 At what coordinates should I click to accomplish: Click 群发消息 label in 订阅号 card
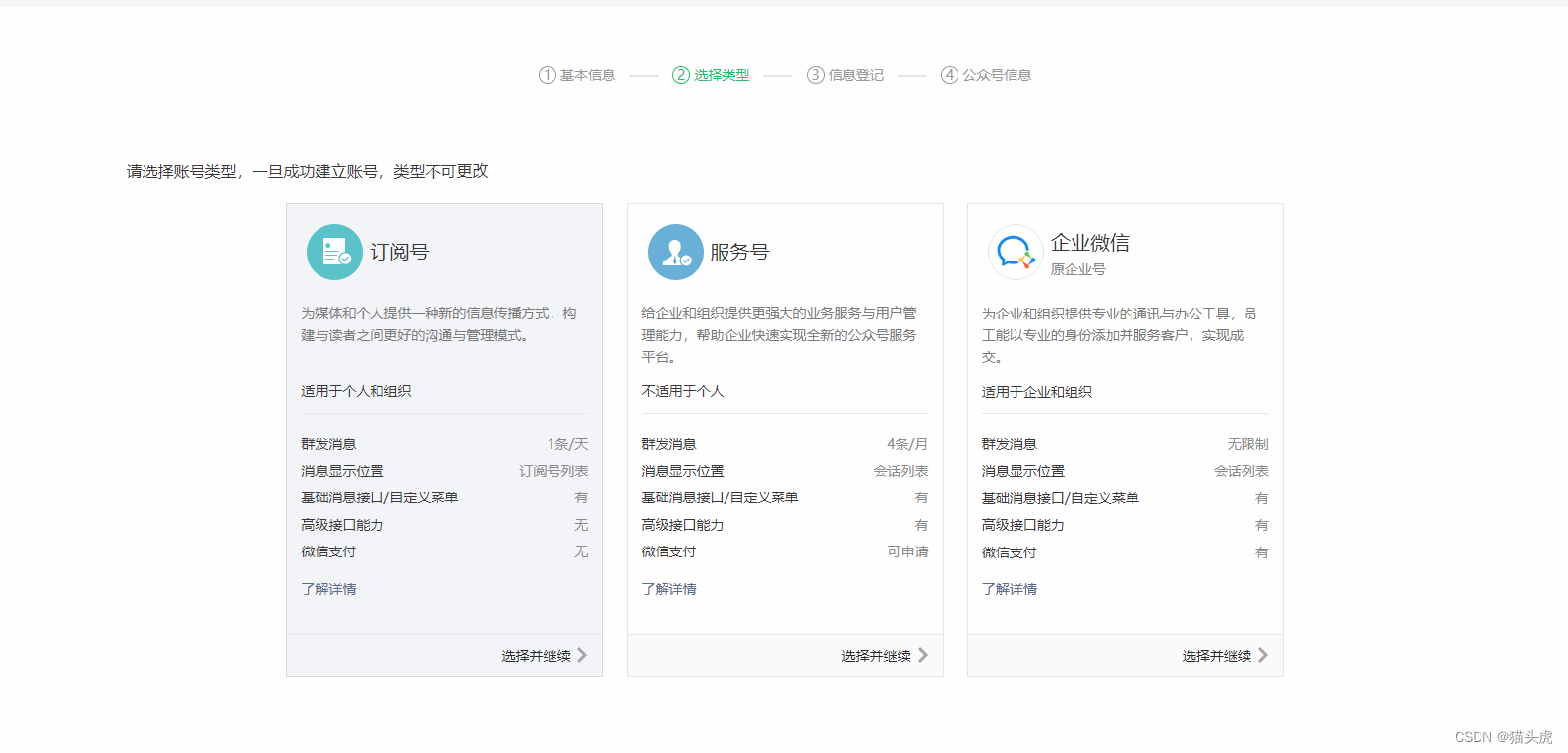(x=328, y=444)
